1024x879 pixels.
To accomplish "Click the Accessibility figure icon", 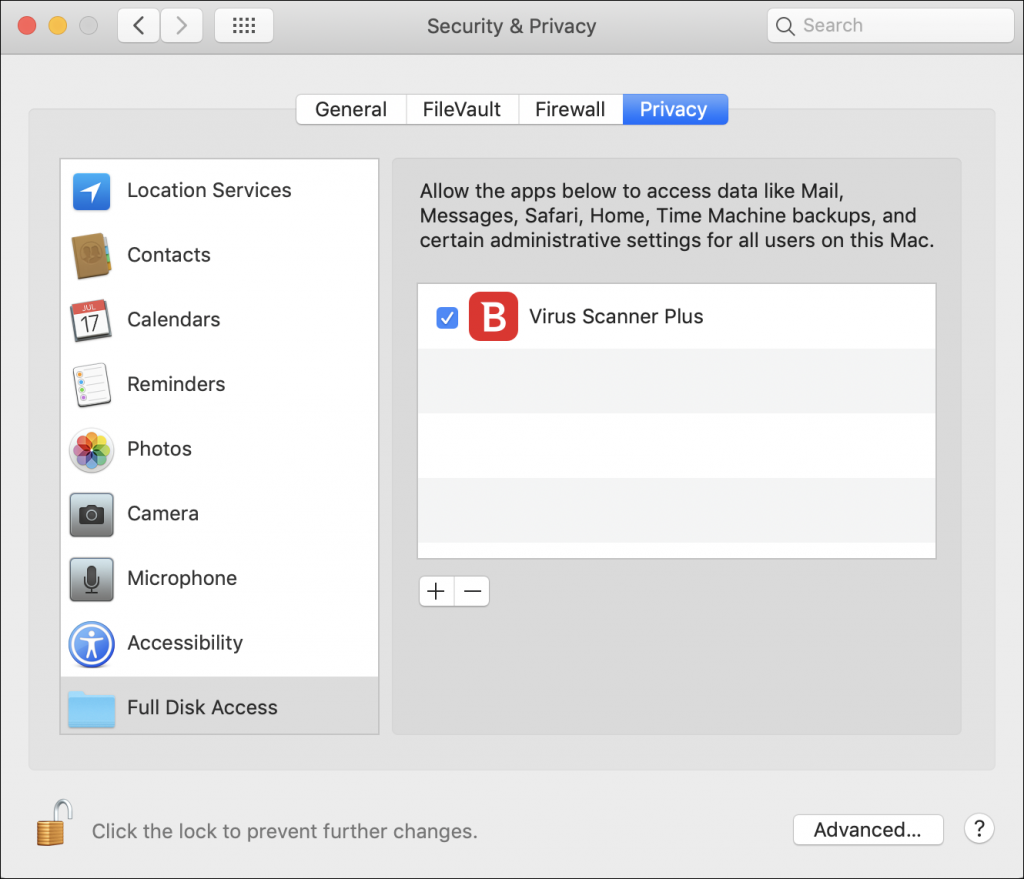I will coord(91,644).
